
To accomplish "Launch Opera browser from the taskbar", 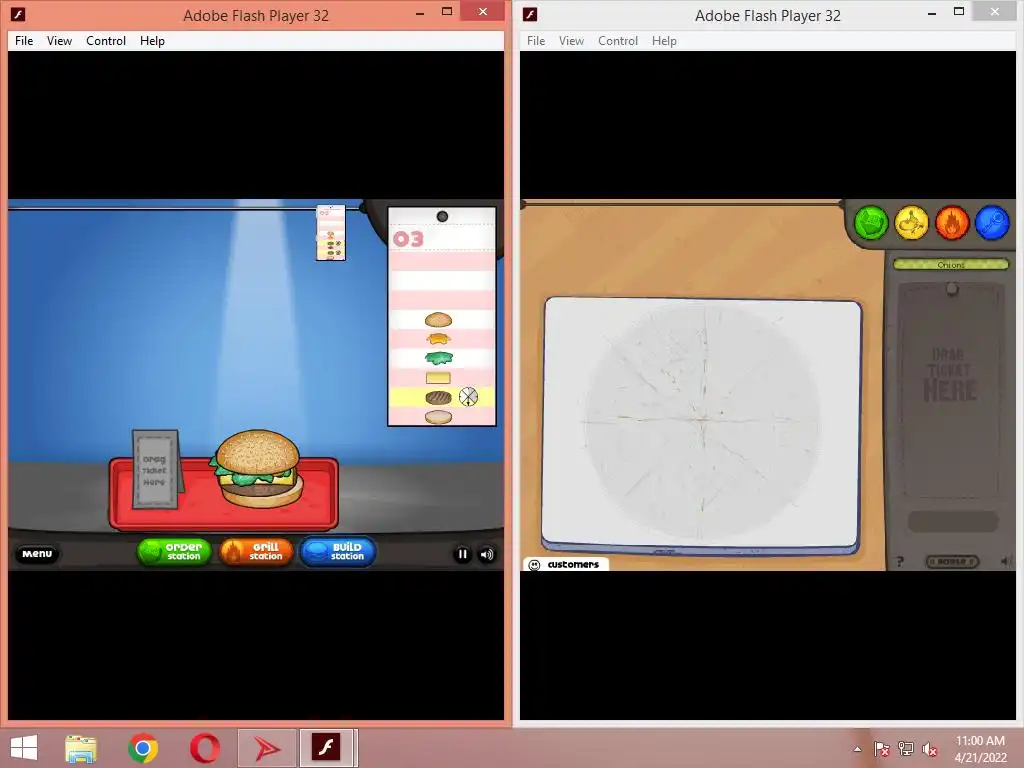I will [204, 748].
